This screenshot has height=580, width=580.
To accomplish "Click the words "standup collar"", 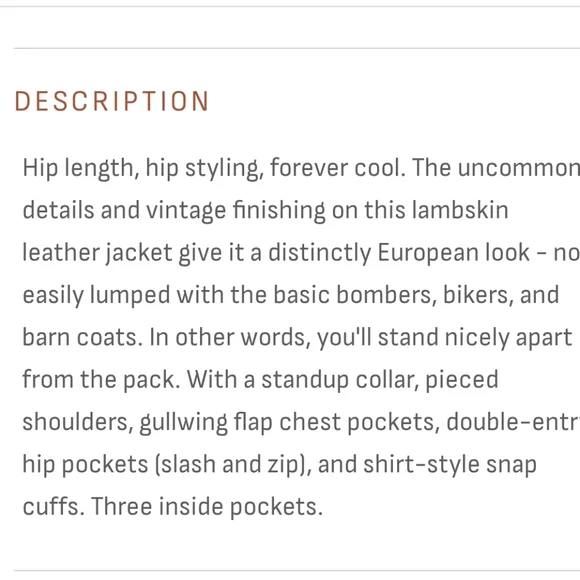I will pos(340,380).
